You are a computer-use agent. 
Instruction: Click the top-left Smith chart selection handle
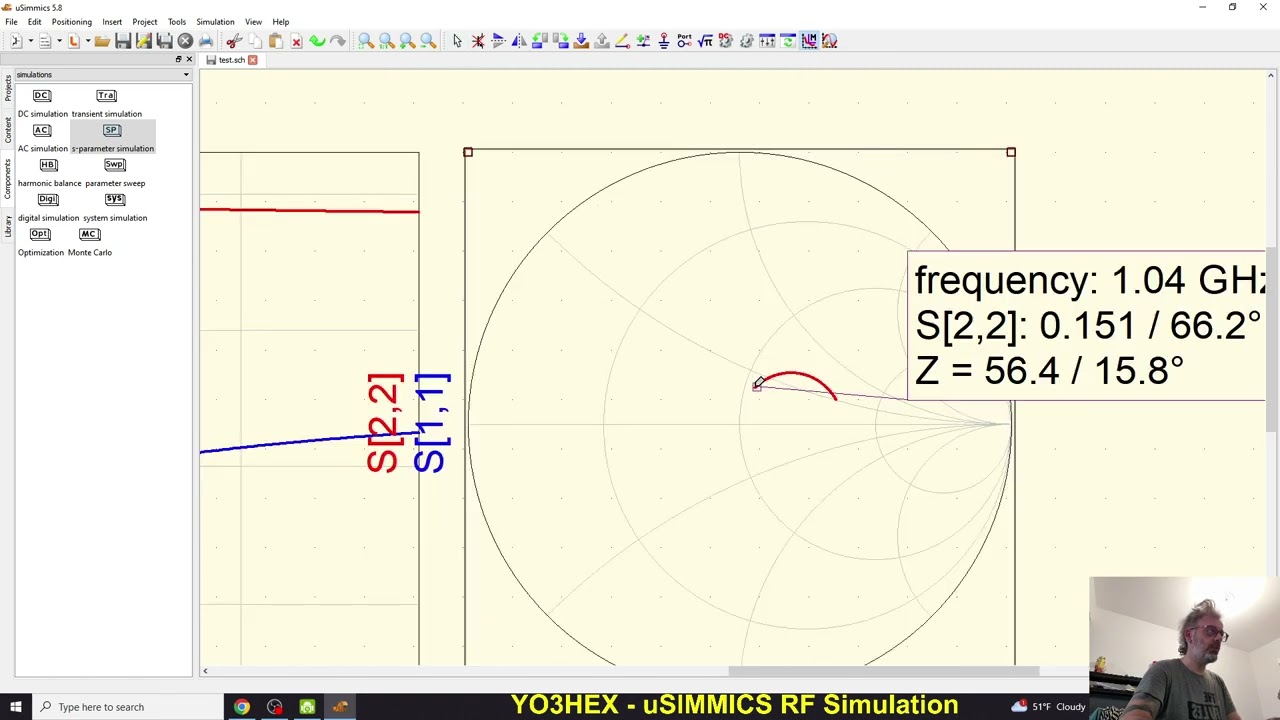[468, 152]
